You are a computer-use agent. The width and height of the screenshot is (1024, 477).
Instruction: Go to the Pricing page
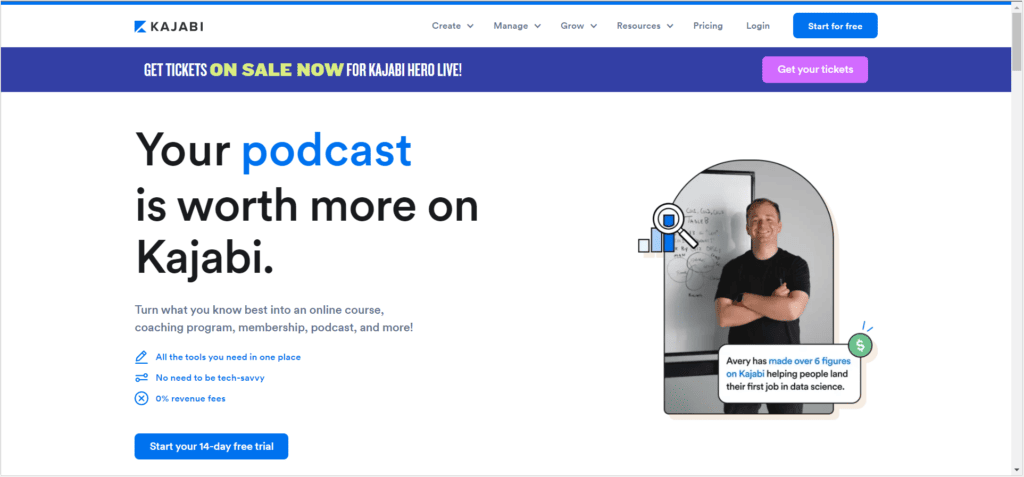tap(708, 26)
